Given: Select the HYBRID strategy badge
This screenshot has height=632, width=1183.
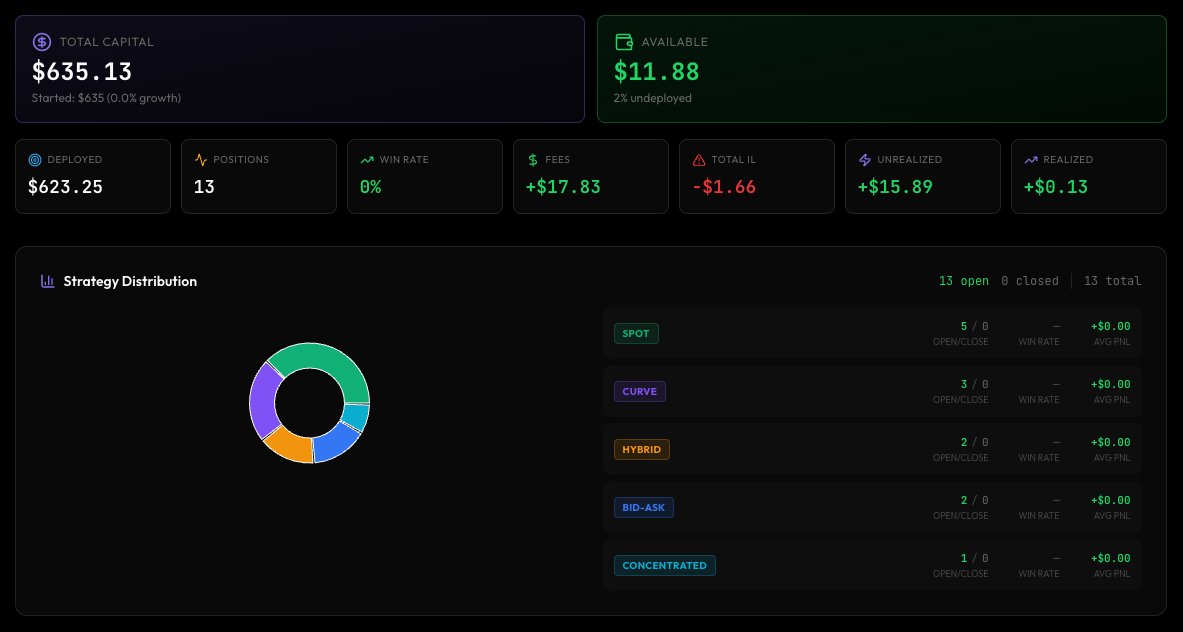Looking at the screenshot, I should (x=641, y=449).
